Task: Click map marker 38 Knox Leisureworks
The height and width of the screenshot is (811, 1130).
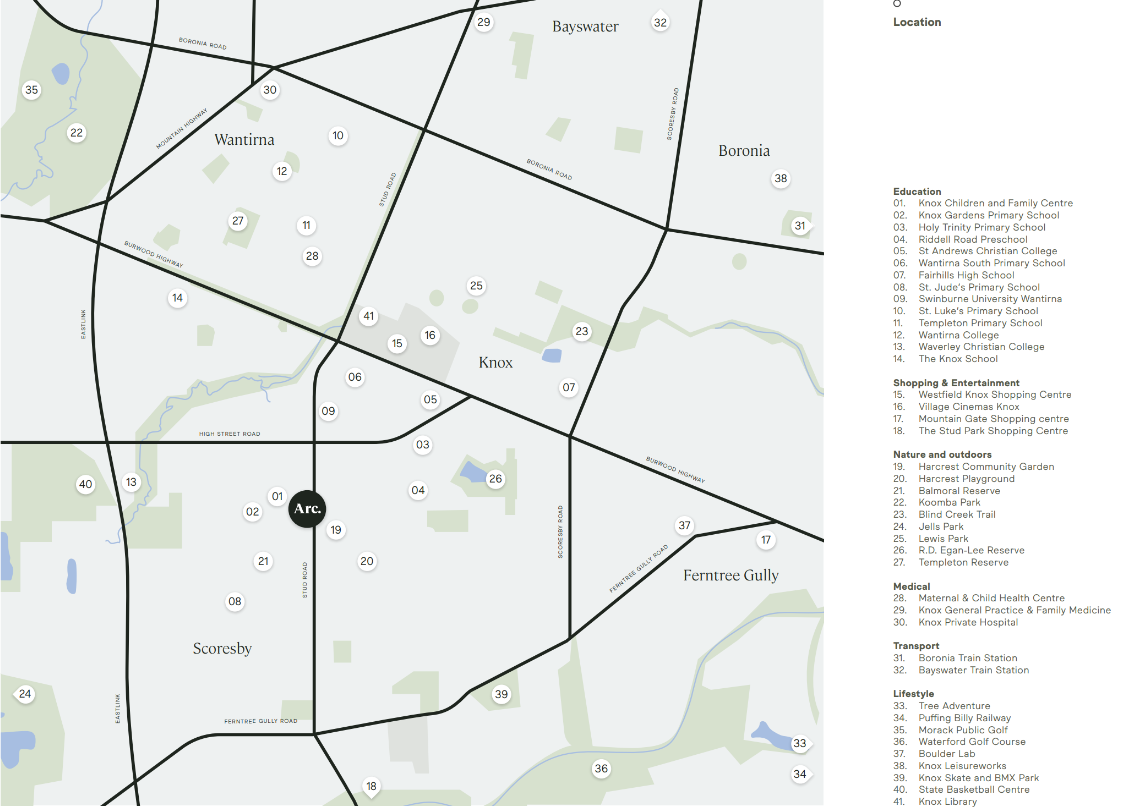Action: [x=780, y=178]
